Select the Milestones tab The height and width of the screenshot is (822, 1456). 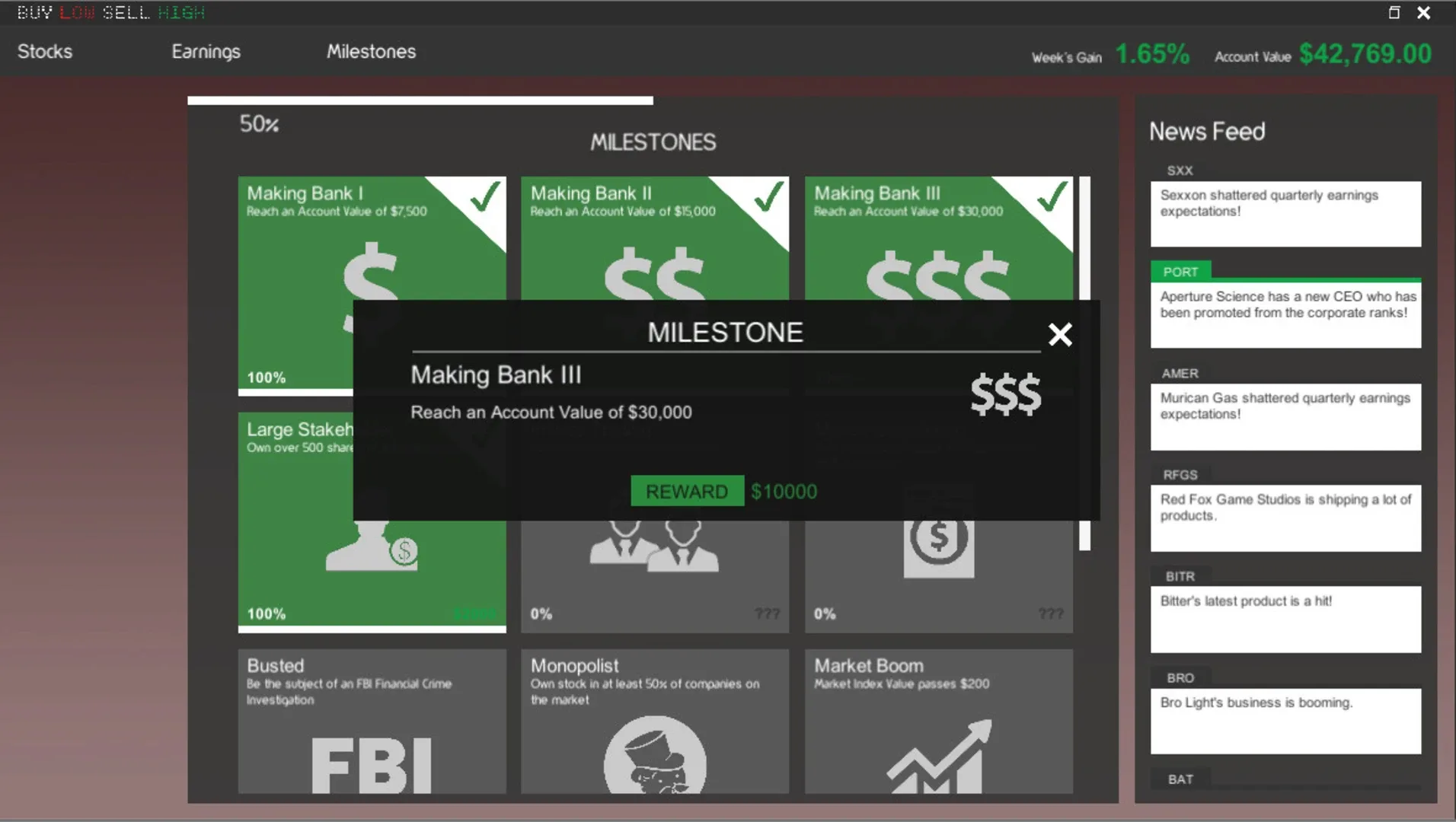point(371,52)
